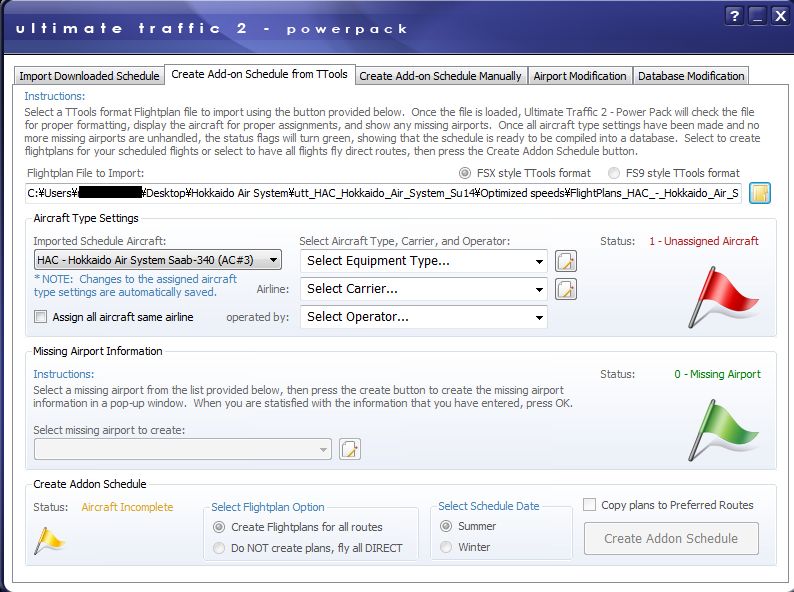Switch to Create Add-on Schedule Manually tab
The width and height of the screenshot is (794, 592).
click(x=440, y=76)
